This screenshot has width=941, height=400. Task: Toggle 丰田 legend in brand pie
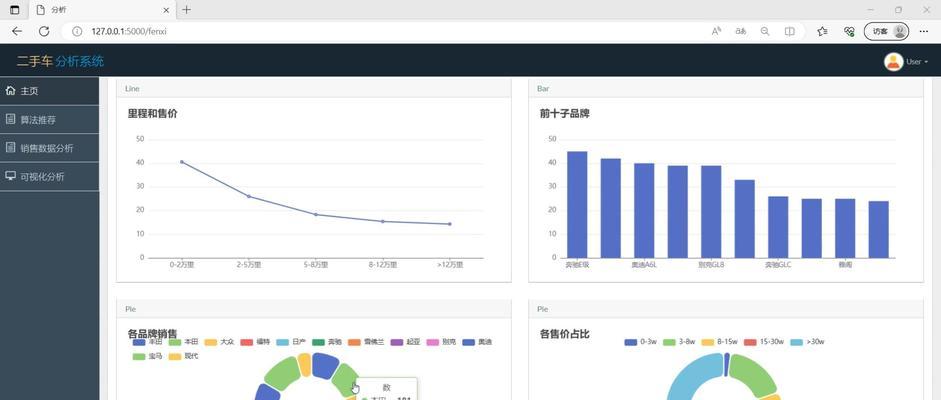148,342
